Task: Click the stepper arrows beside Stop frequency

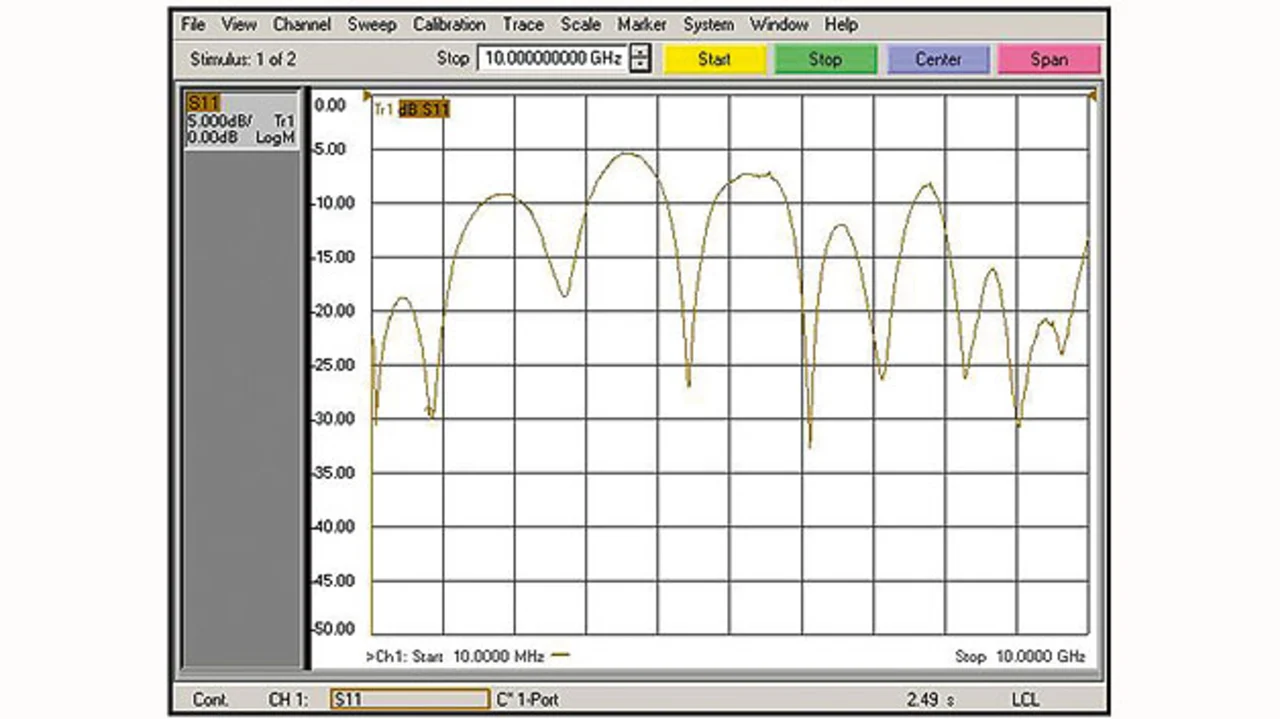Action: click(x=641, y=59)
